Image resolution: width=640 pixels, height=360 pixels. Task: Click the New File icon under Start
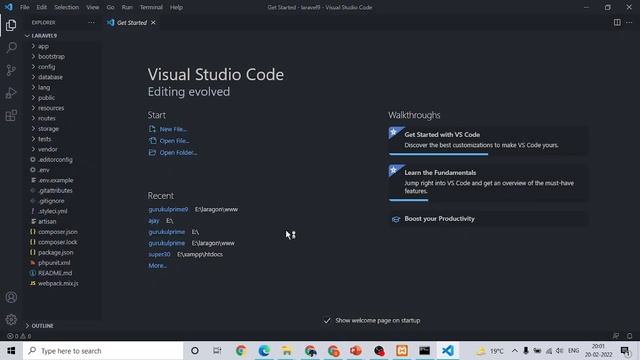[152, 129]
